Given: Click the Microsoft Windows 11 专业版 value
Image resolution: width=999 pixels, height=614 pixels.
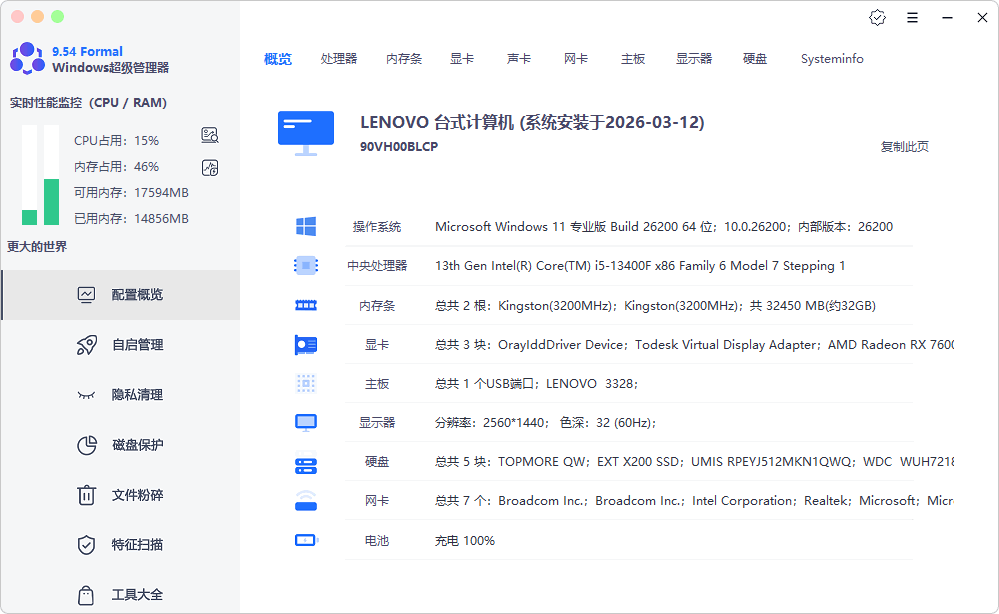Looking at the screenshot, I should pyautogui.click(x=664, y=227).
